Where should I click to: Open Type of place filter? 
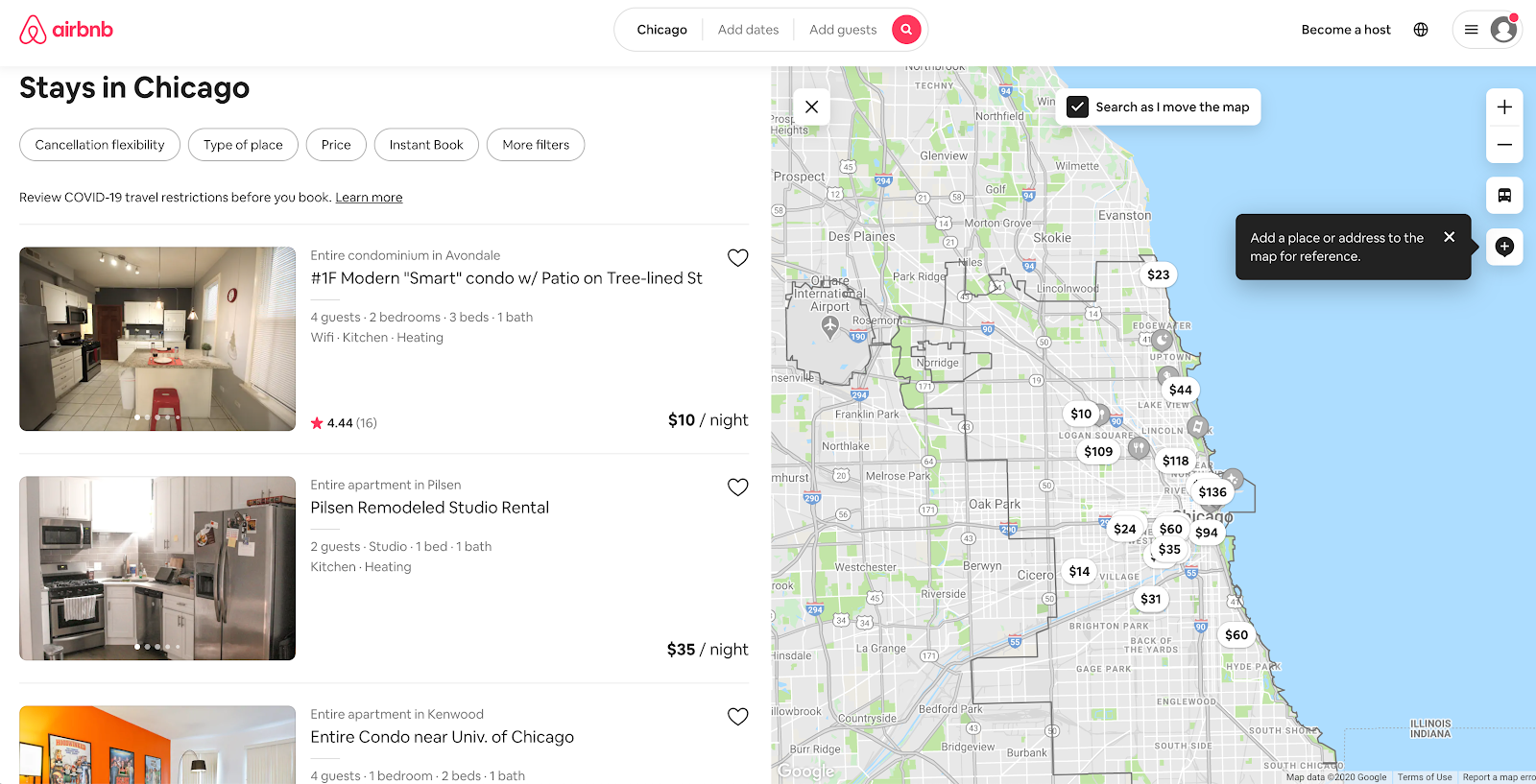pos(243,145)
